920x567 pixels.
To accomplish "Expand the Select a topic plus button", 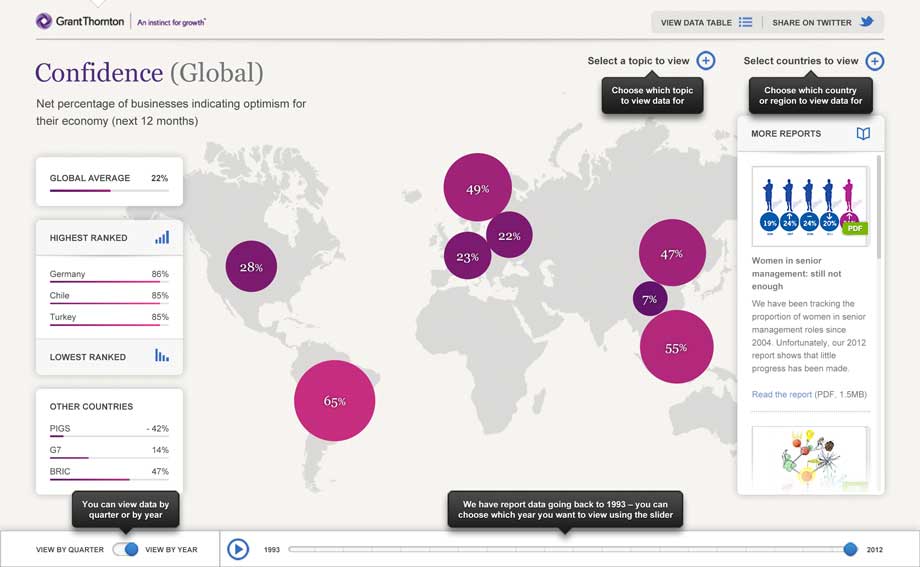I will point(706,61).
